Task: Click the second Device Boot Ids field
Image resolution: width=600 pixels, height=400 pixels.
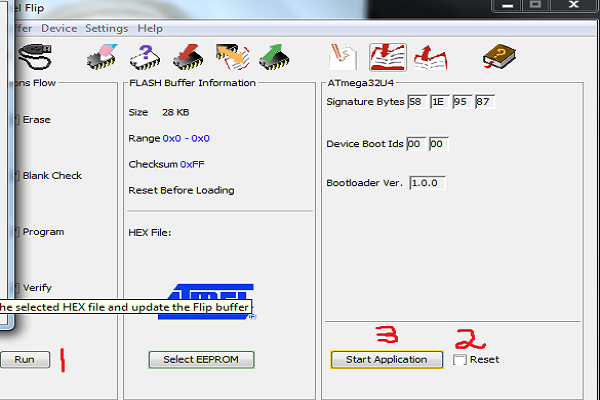Action: coord(439,144)
